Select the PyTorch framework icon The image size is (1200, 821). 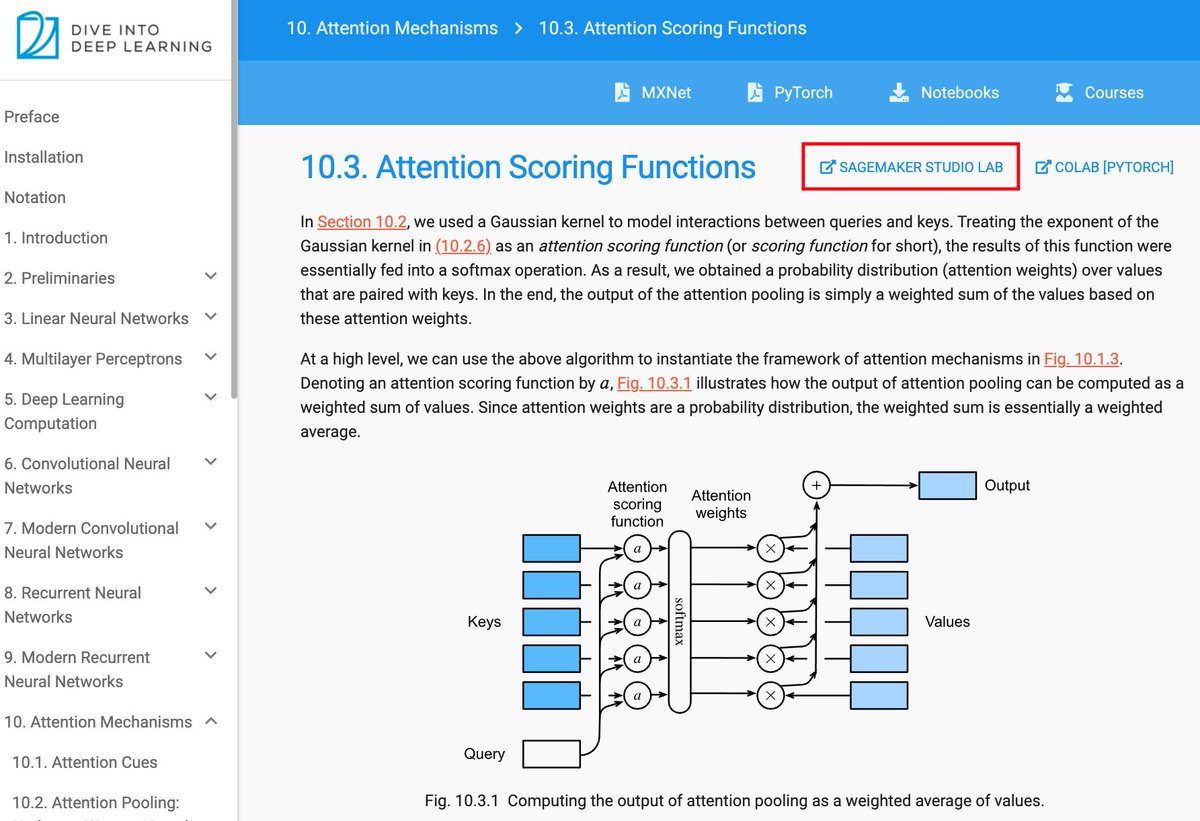point(754,91)
